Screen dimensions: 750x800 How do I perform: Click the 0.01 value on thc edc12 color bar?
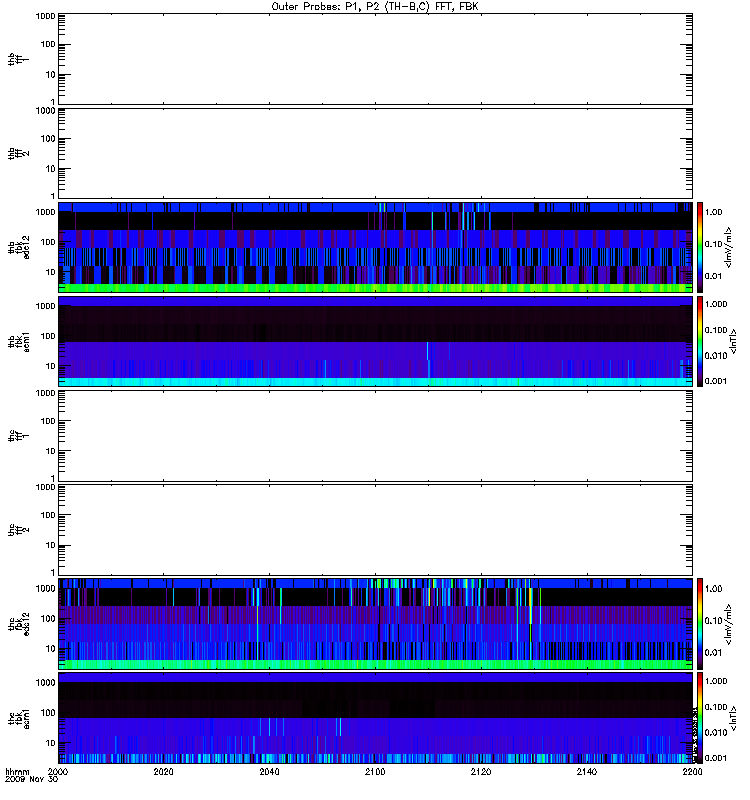tap(713, 653)
